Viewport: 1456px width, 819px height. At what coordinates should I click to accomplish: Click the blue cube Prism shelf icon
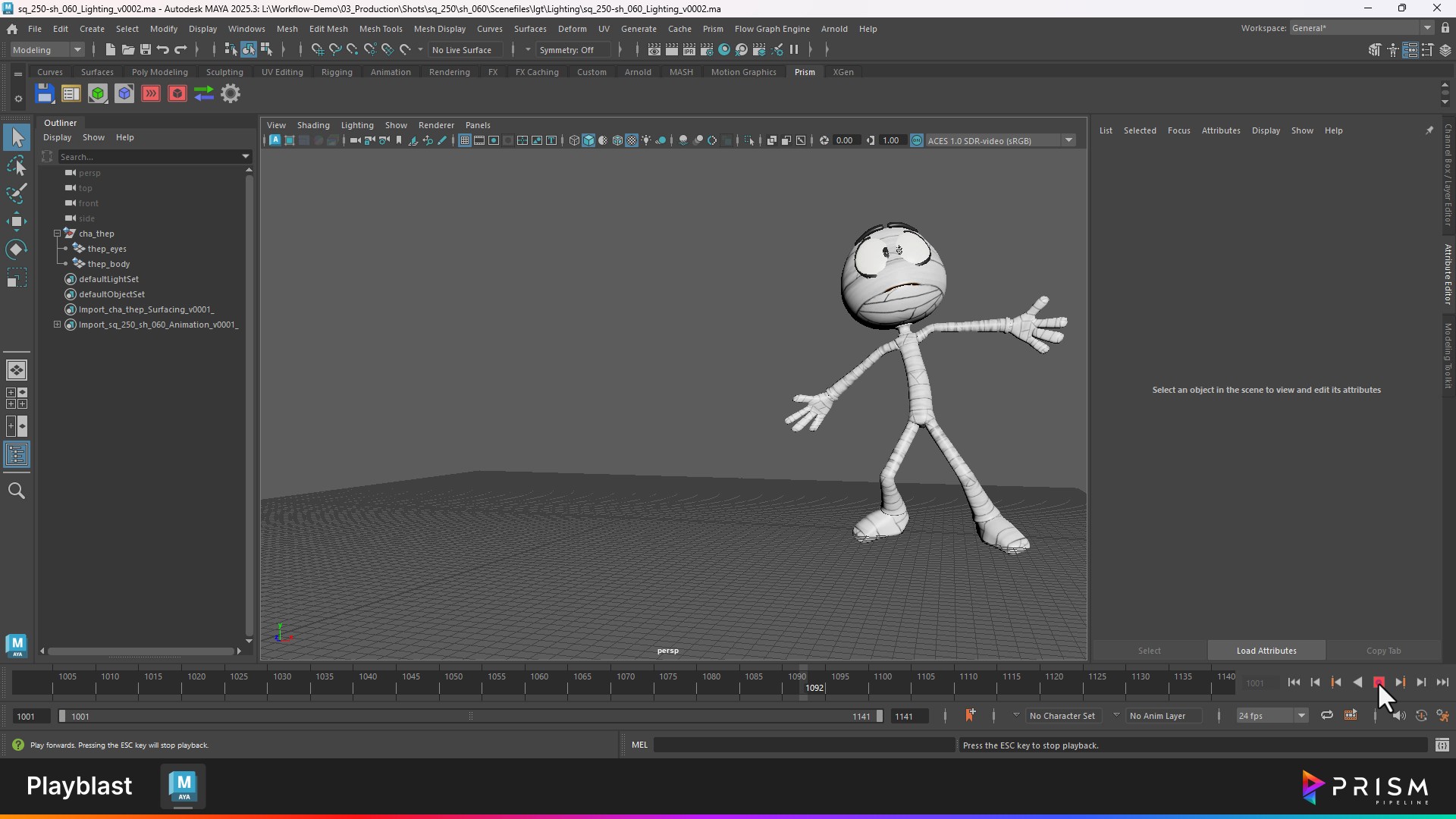(124, 94)
